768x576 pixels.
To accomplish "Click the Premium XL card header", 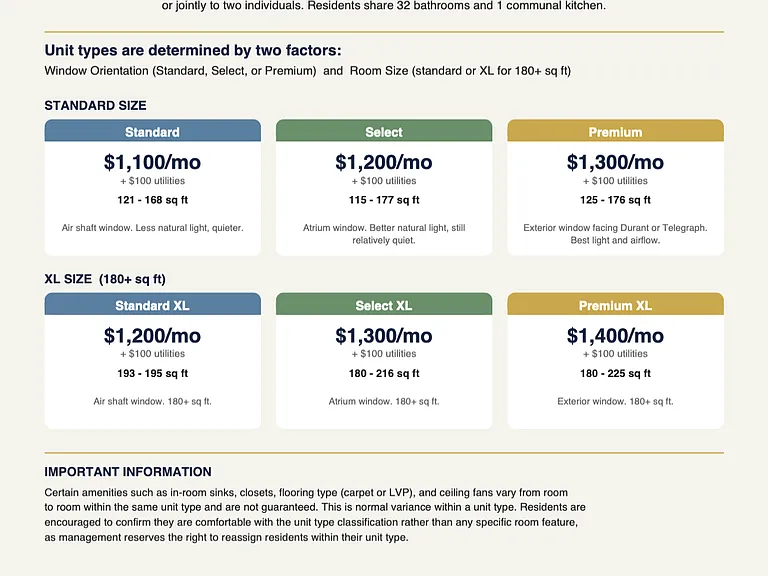I will coord(615,304).
